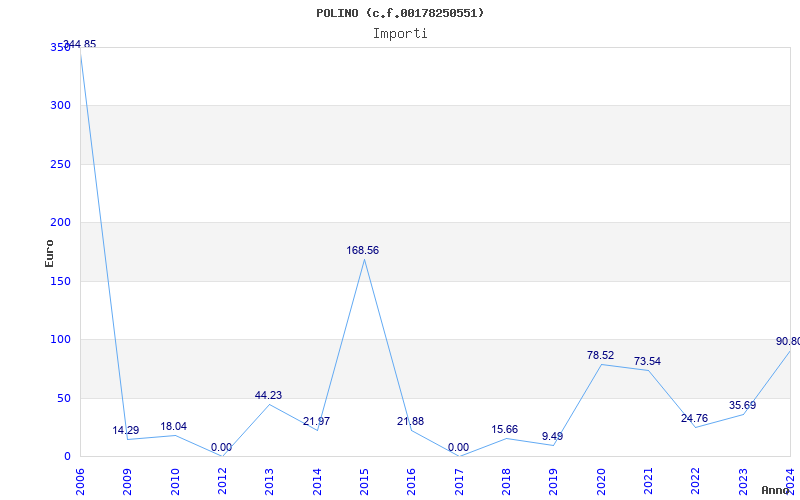The width and height of the screenshot is (800, 500).
Task: Select the Euro y-axis title
Action: click(49, 253)
